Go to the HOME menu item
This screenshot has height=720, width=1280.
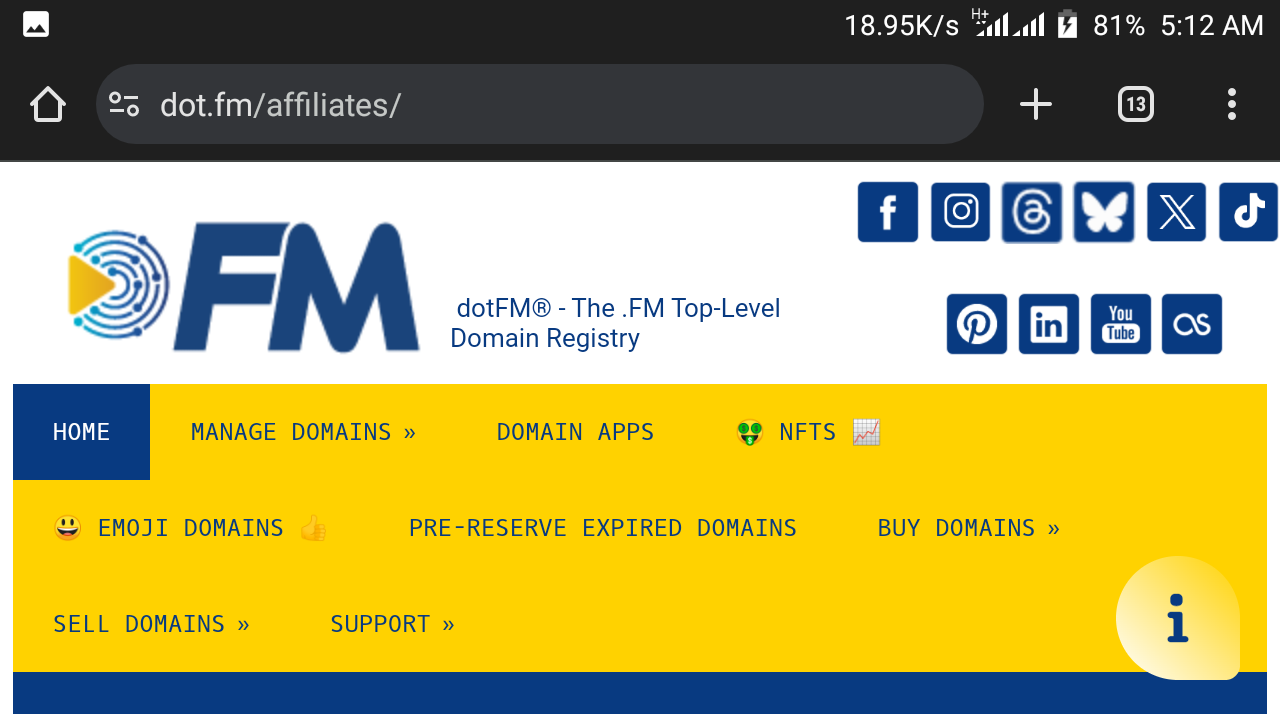[81, 432]
